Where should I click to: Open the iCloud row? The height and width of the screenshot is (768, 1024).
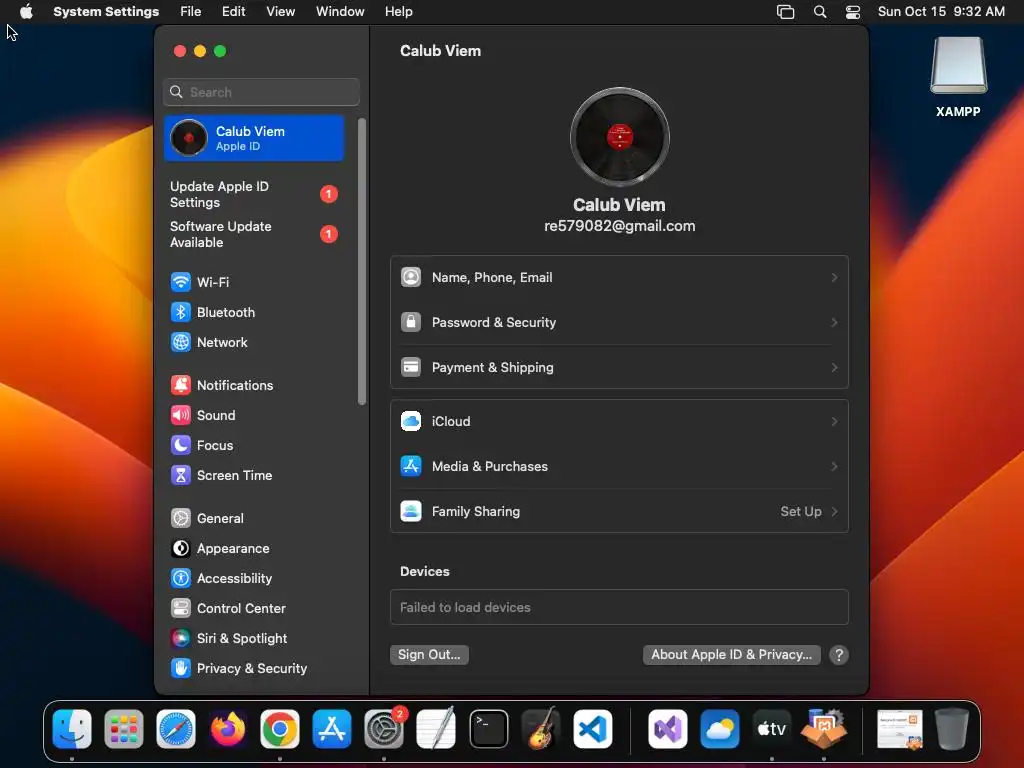619,421
